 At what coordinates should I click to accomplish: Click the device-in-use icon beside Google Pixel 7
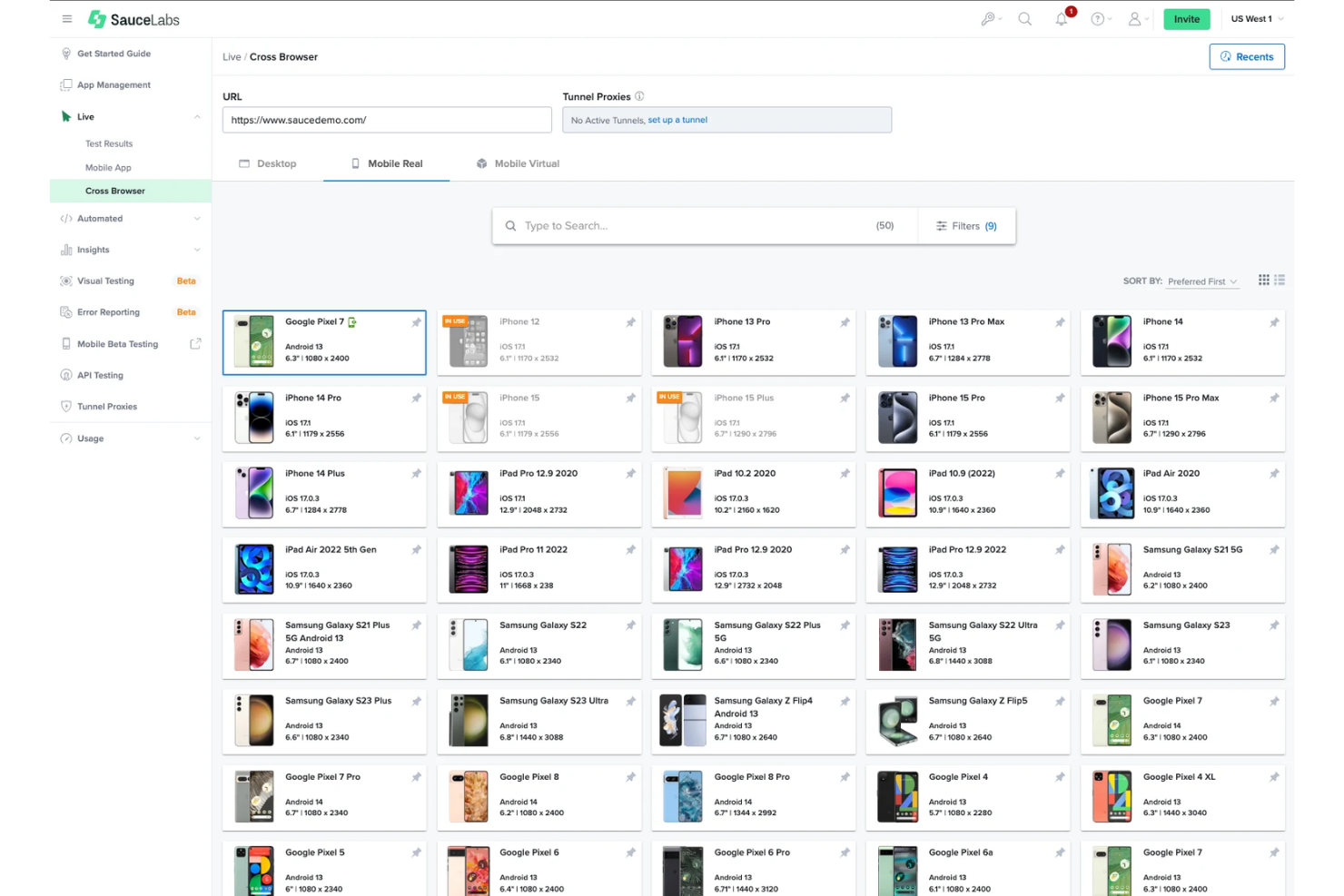click(x=352, y=322)
